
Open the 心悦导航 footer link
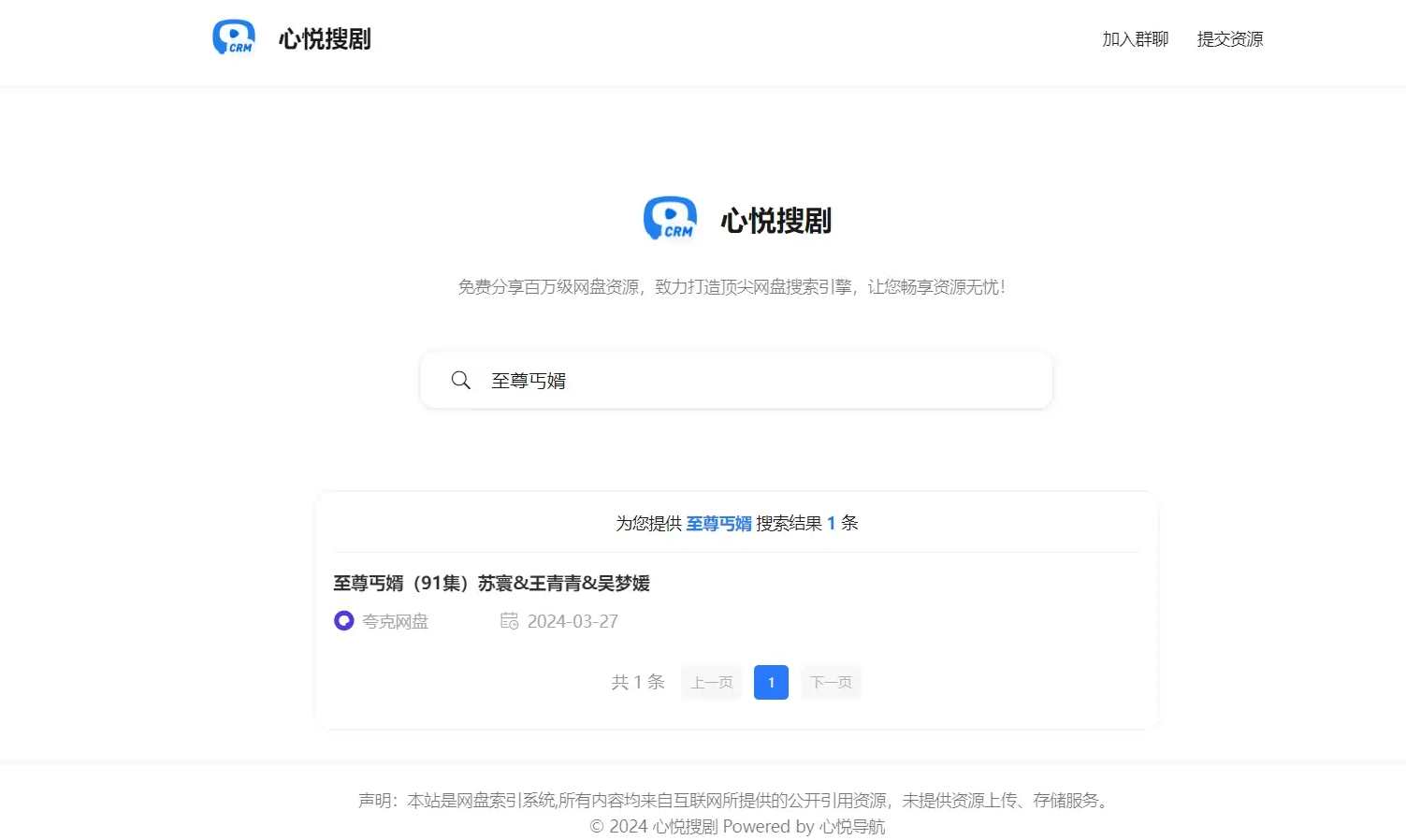(x=851, y=827)
